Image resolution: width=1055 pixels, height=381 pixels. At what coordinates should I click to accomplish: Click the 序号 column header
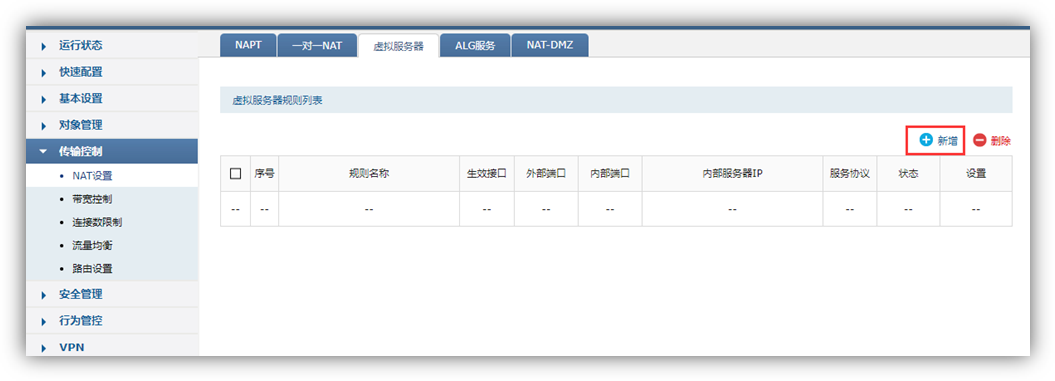(x=264, y=174)
